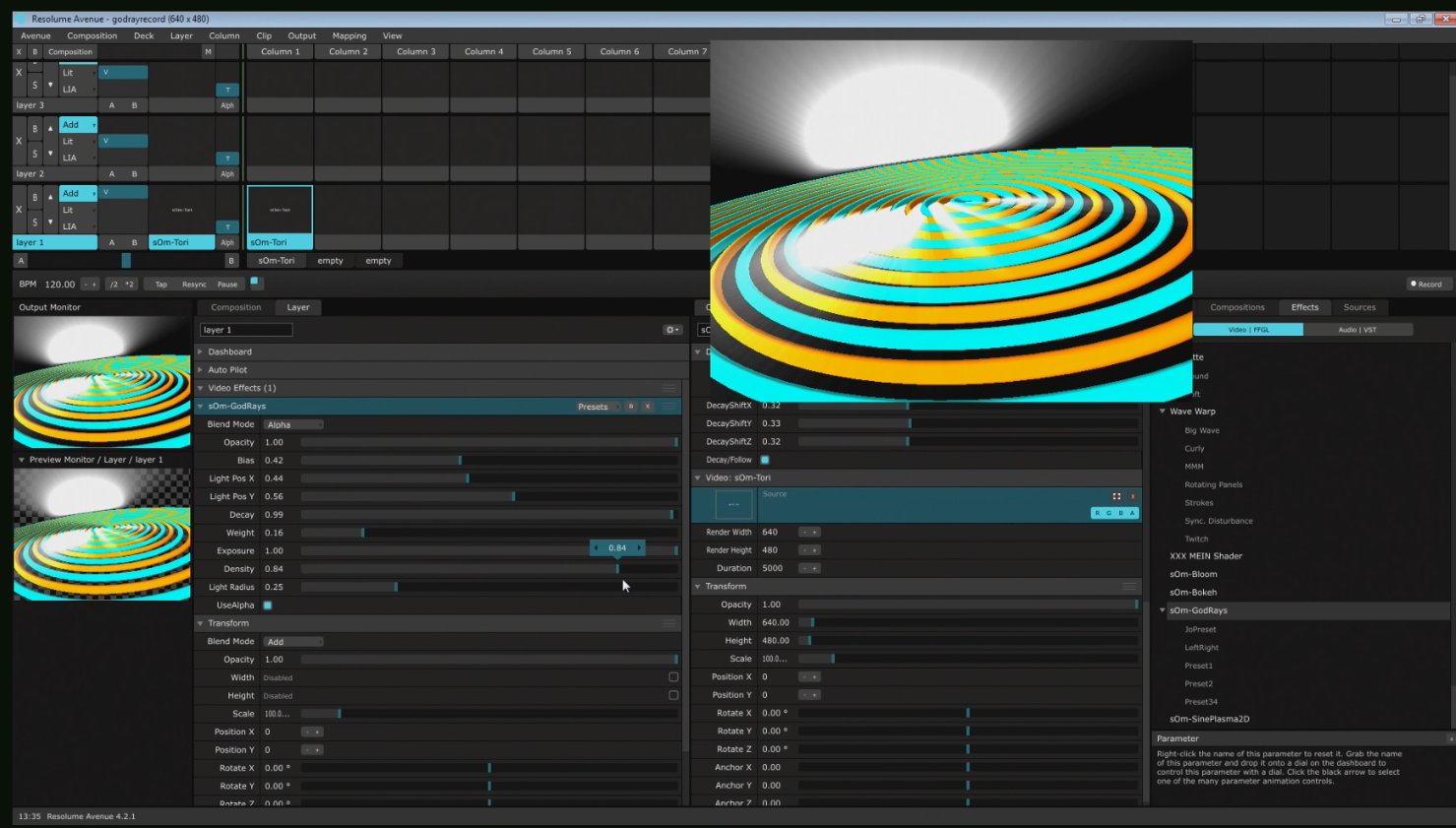Click the Light Radius slider

point(488,587)
